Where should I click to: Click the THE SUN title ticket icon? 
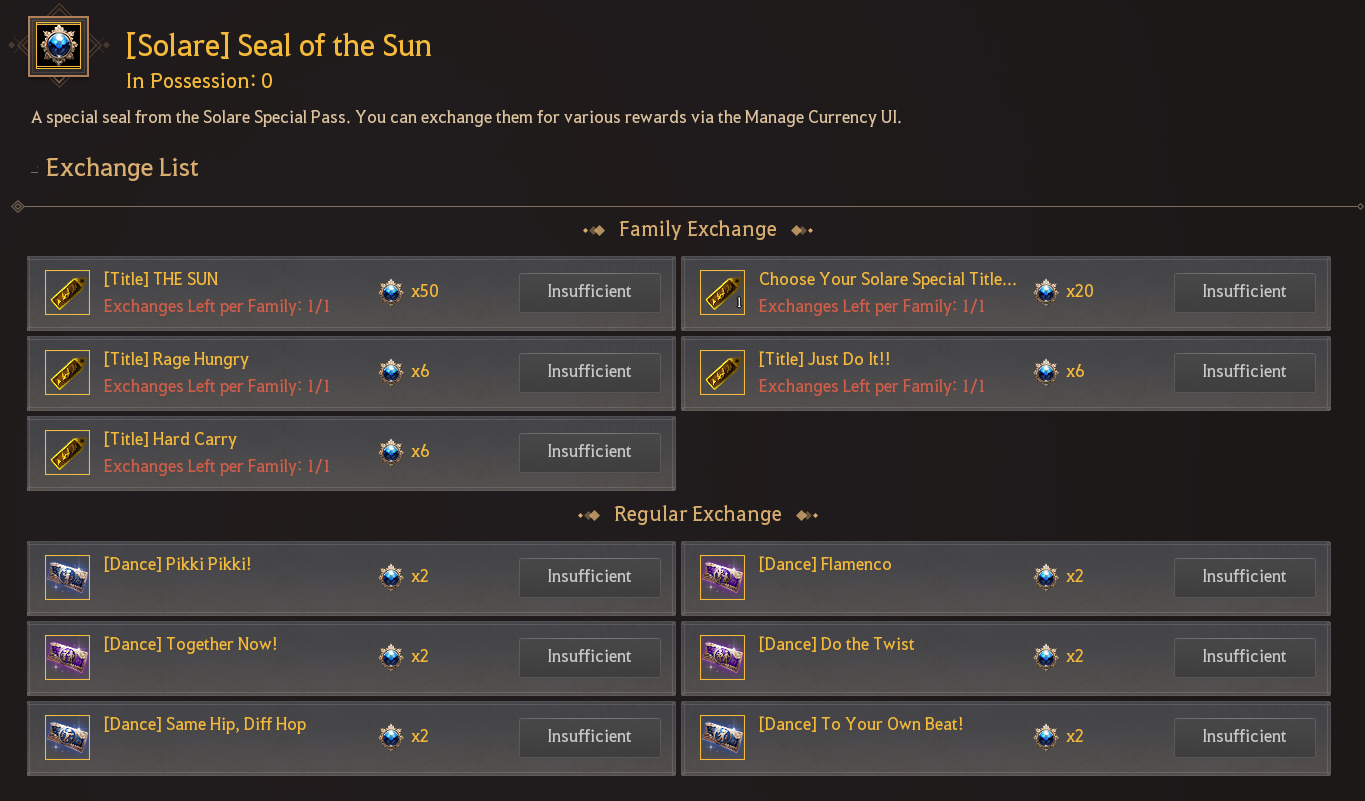click(67, 292)
